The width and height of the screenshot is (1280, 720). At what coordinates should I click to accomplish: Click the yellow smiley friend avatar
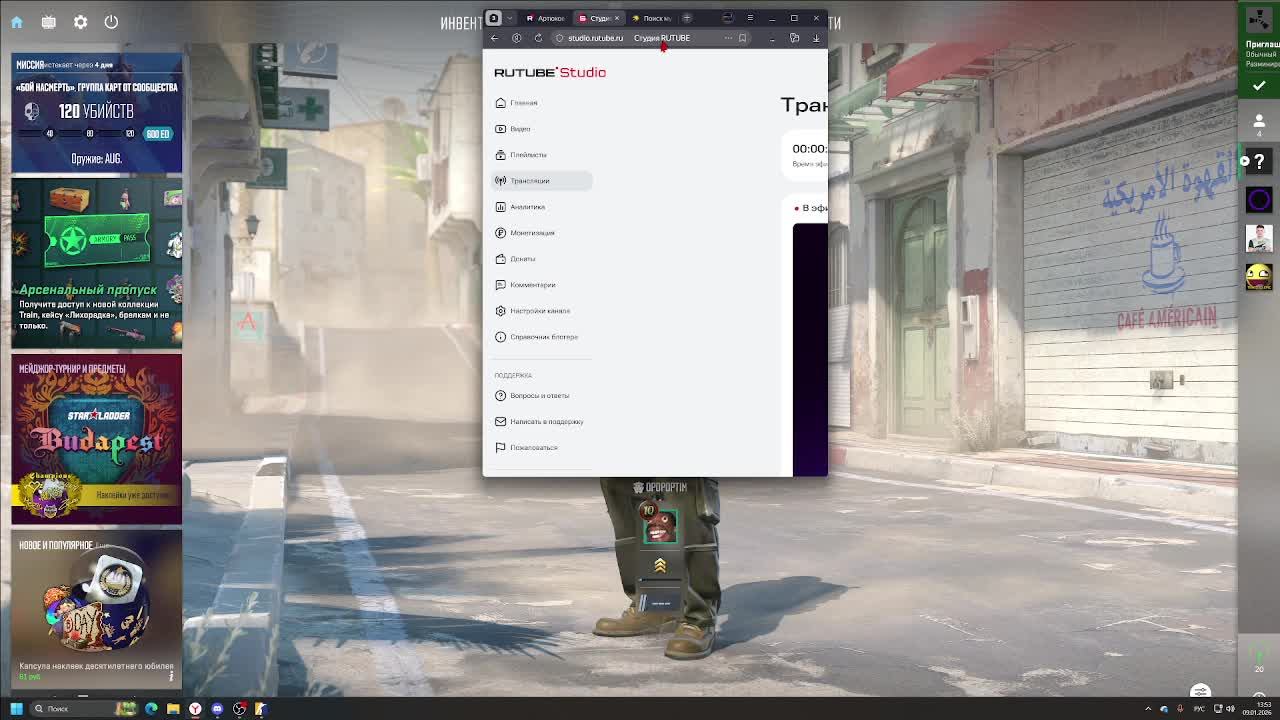(x=1259, y=276)
